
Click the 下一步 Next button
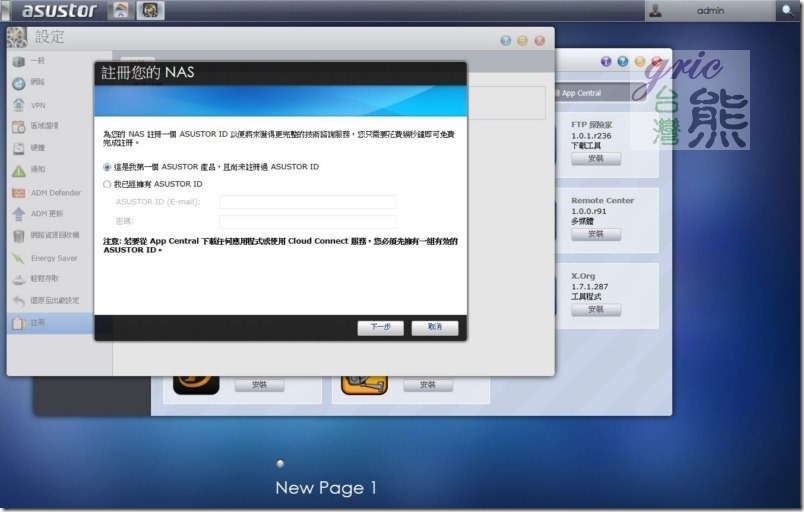380,327
